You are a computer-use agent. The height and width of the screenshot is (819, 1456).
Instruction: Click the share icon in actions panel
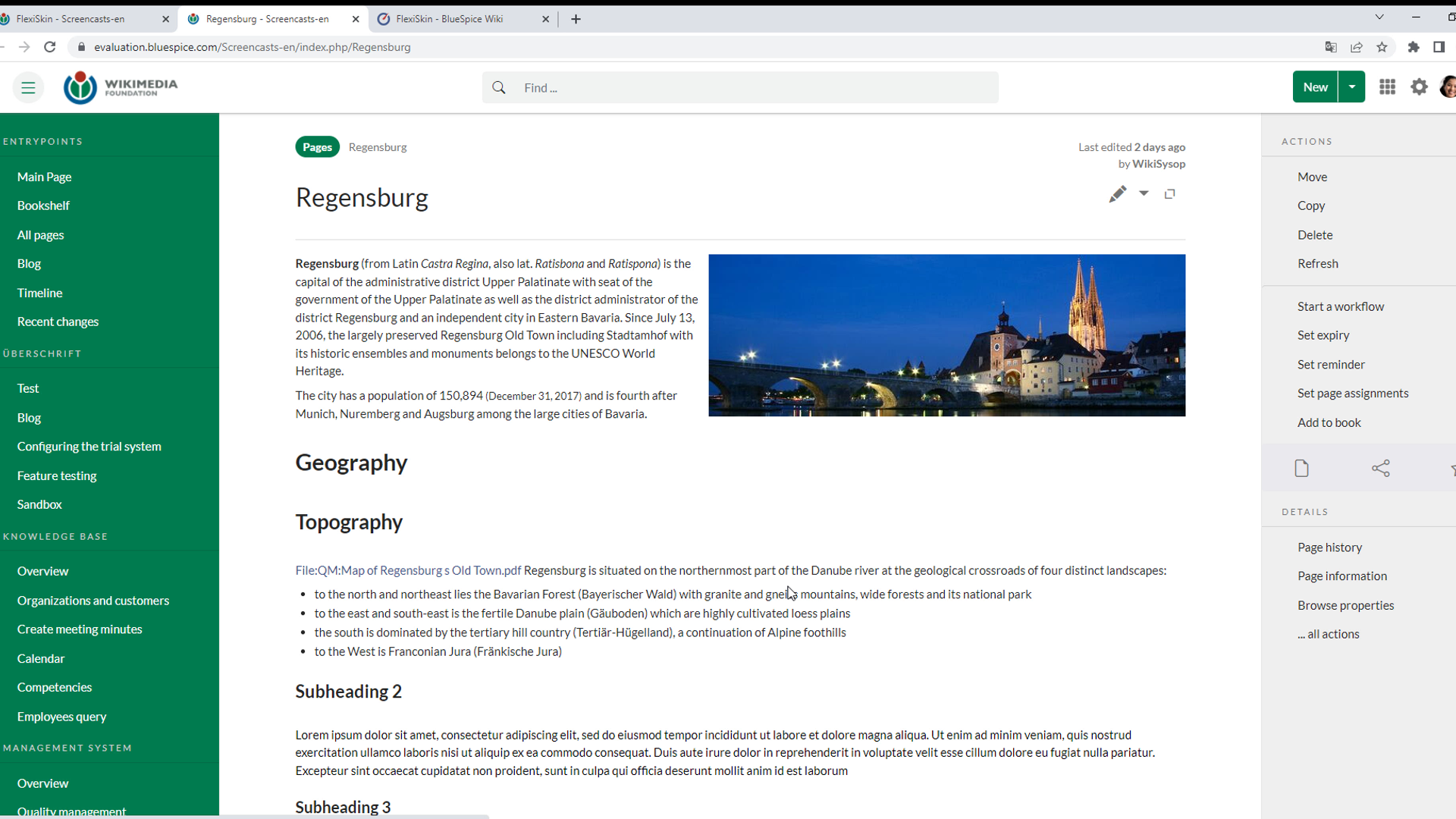click(1381, 469)
